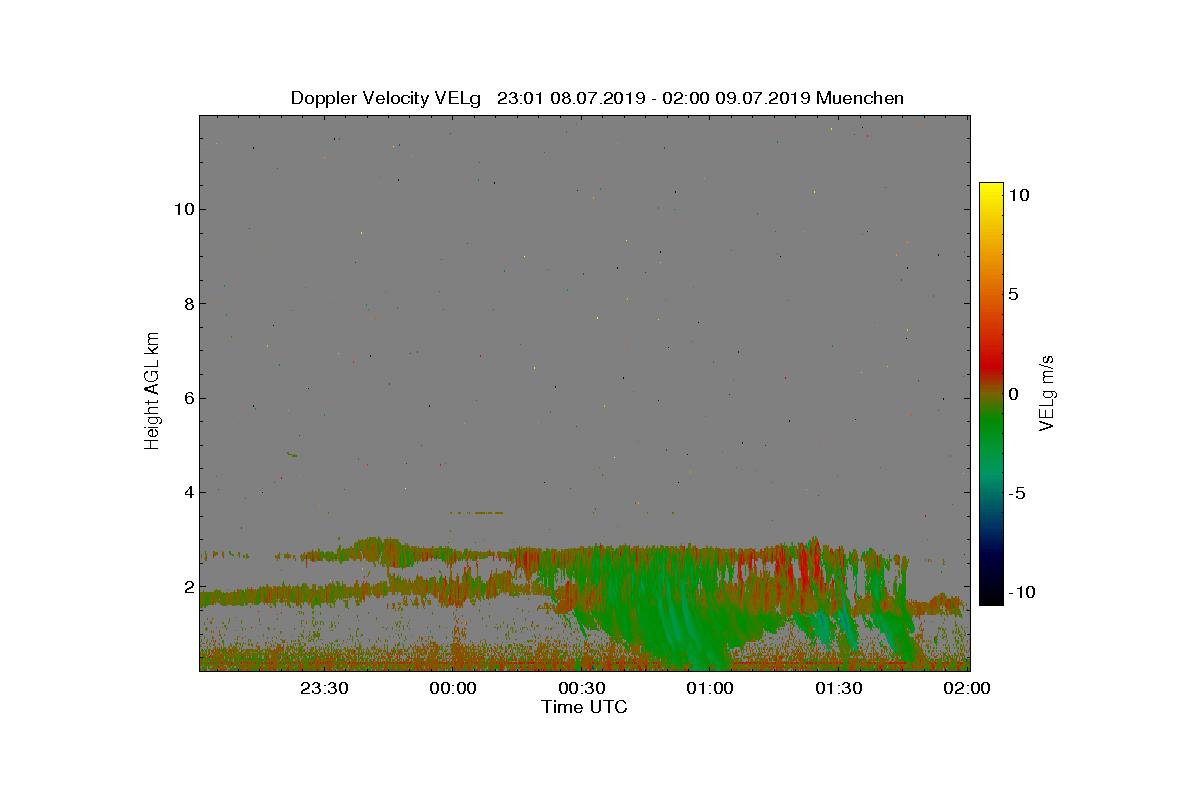Viewport: 1200px width, 800px height.
Task: Click the '00:30' time tick label
Action: click(x=581, y=688)
